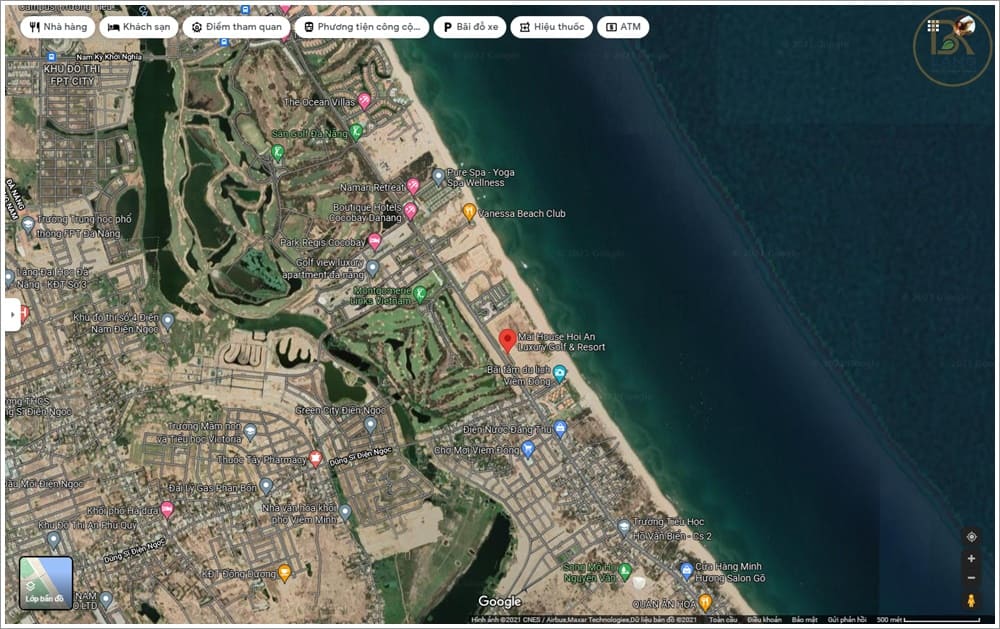The image size is (1000, 629).
Task: Show ATM locations
Action: click(x=623, y=27)
